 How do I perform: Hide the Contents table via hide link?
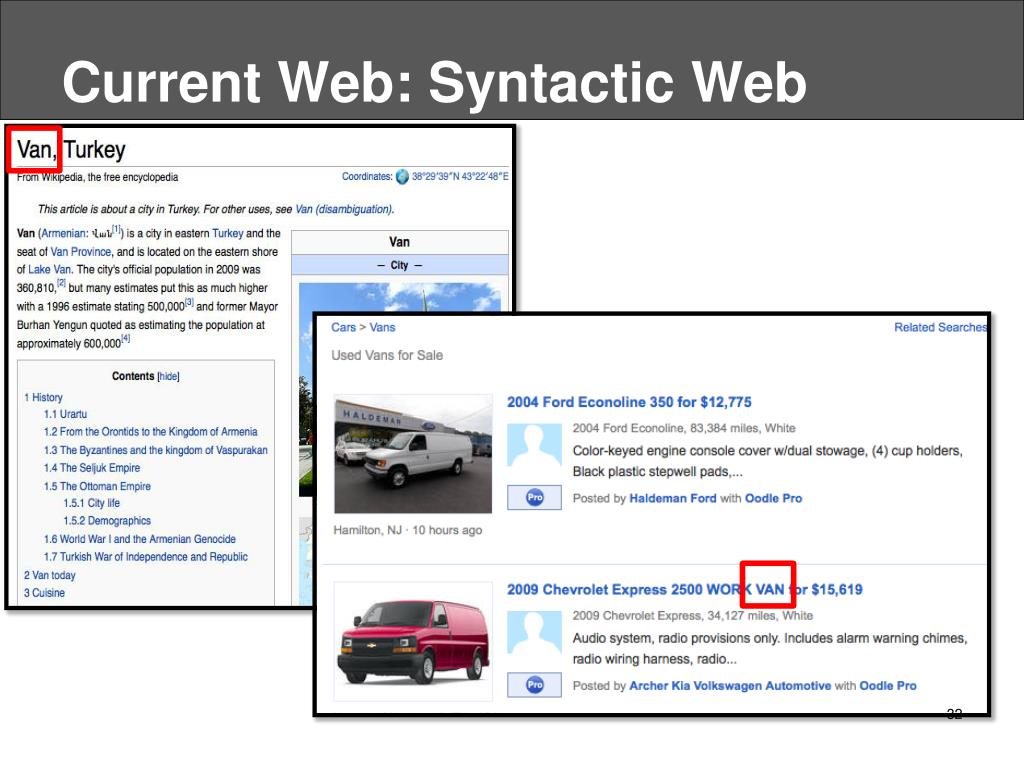pyautogui.click(x=168, y=376)
